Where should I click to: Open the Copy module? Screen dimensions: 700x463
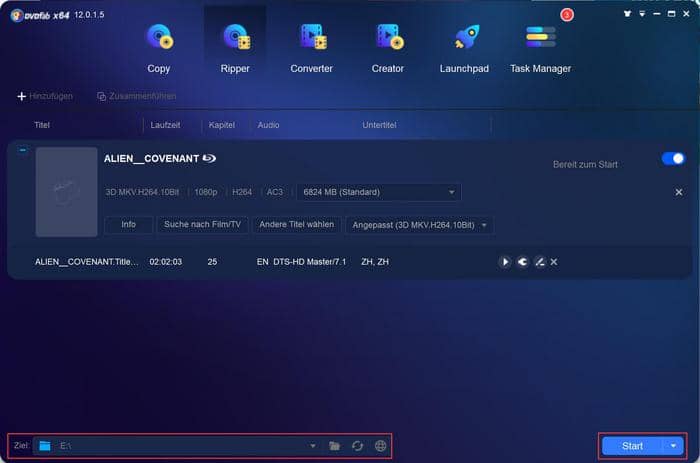tap(158, 48)
